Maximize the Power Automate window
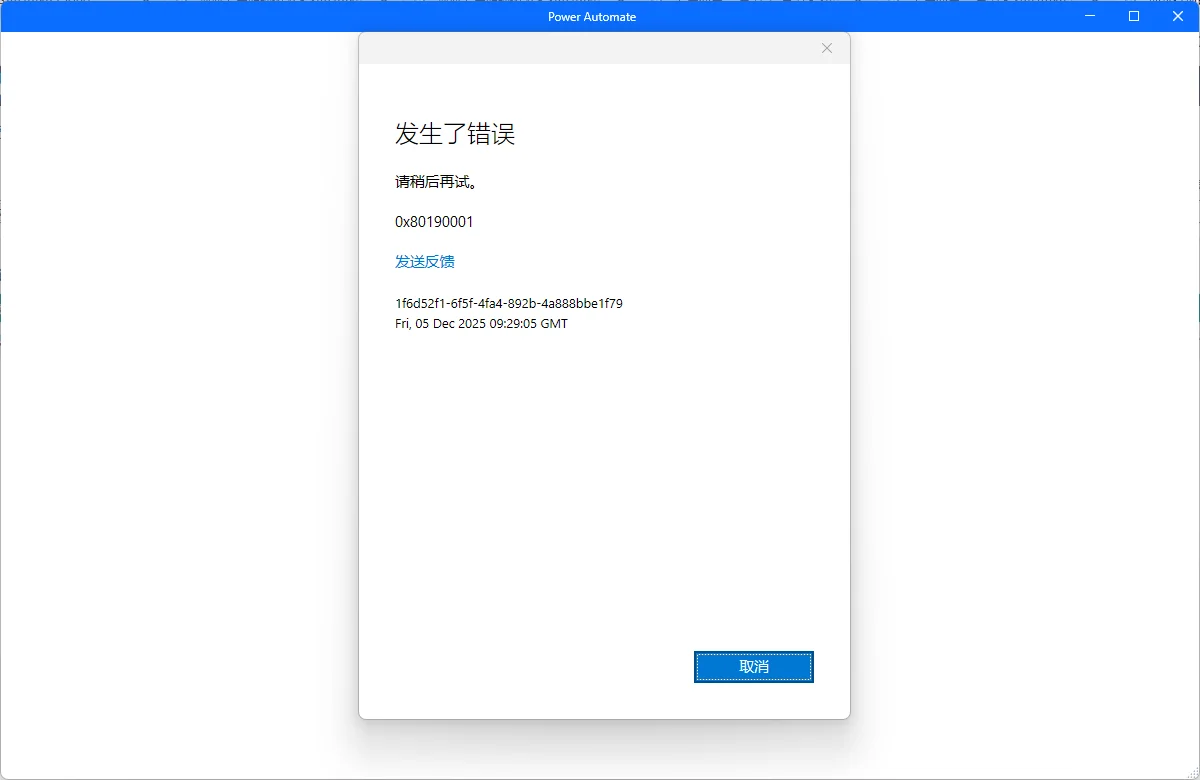 point(1134,16)
